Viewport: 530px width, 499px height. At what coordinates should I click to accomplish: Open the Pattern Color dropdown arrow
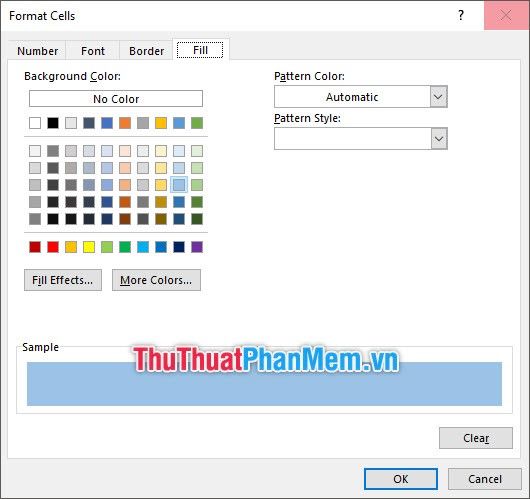pos(438,97)
